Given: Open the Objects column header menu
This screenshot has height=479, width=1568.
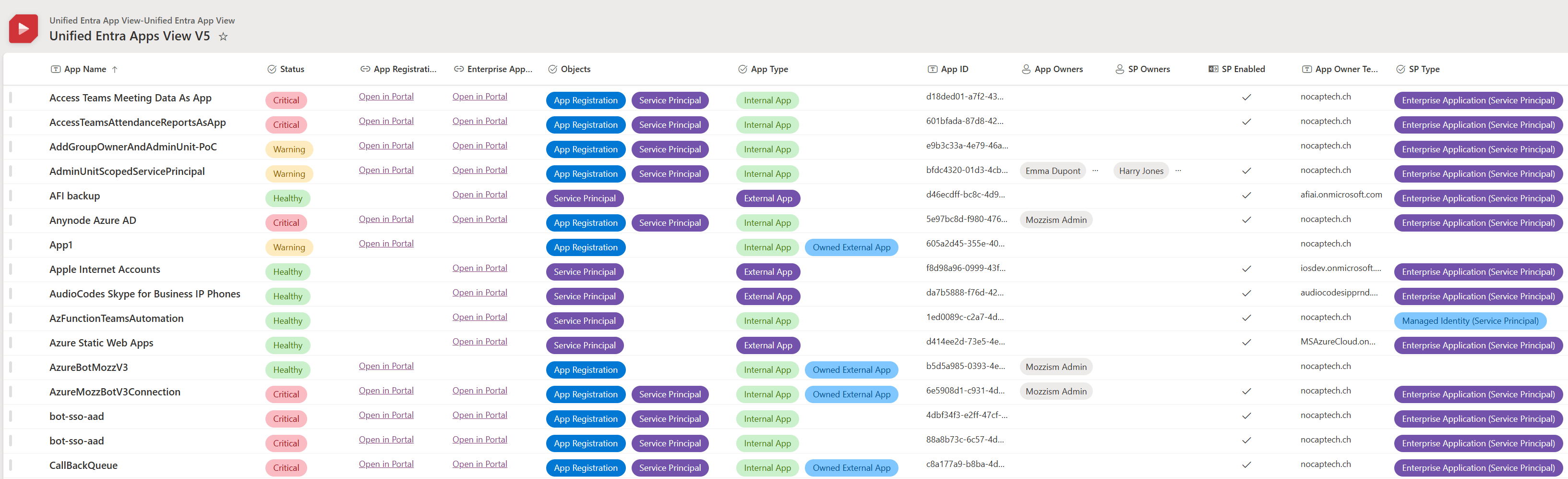Looking at the screenshot, I should coord(569,70).
